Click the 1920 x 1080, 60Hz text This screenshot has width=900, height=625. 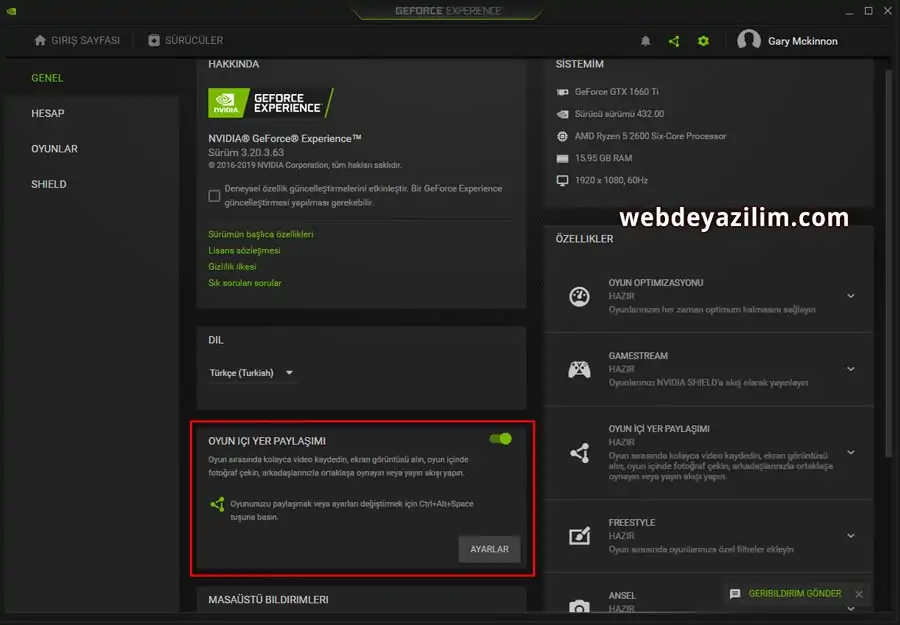(x=611, y=181)
